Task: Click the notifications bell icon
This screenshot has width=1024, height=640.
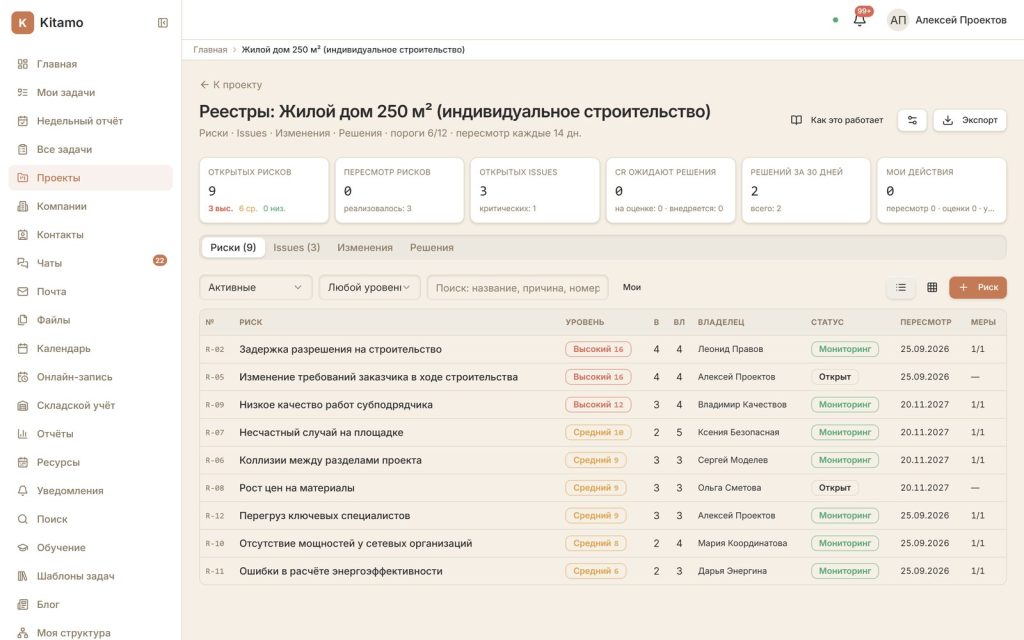Action: coord(859,20)
